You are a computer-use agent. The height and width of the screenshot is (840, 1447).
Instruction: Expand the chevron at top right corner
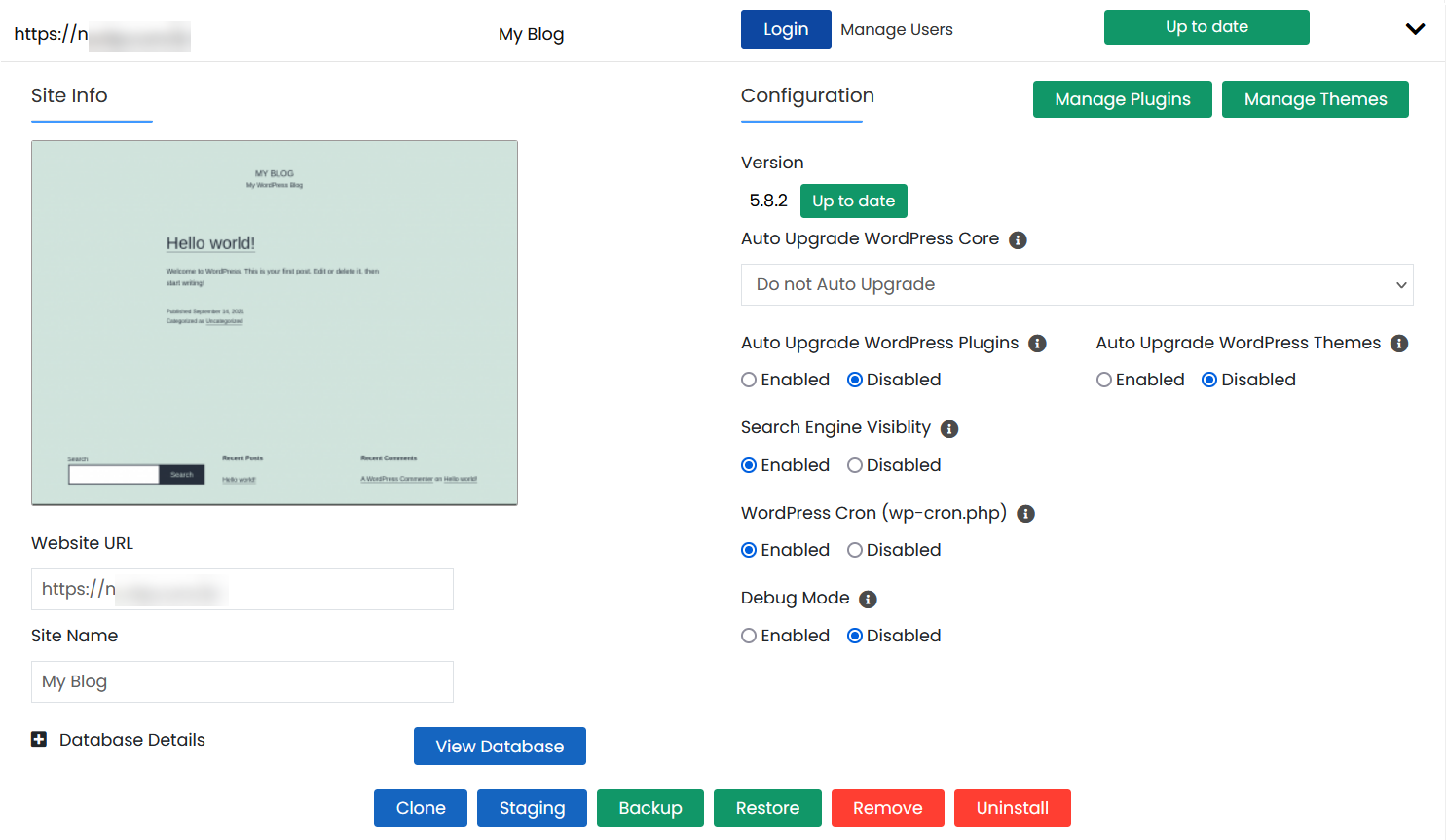pos(1415,28)
